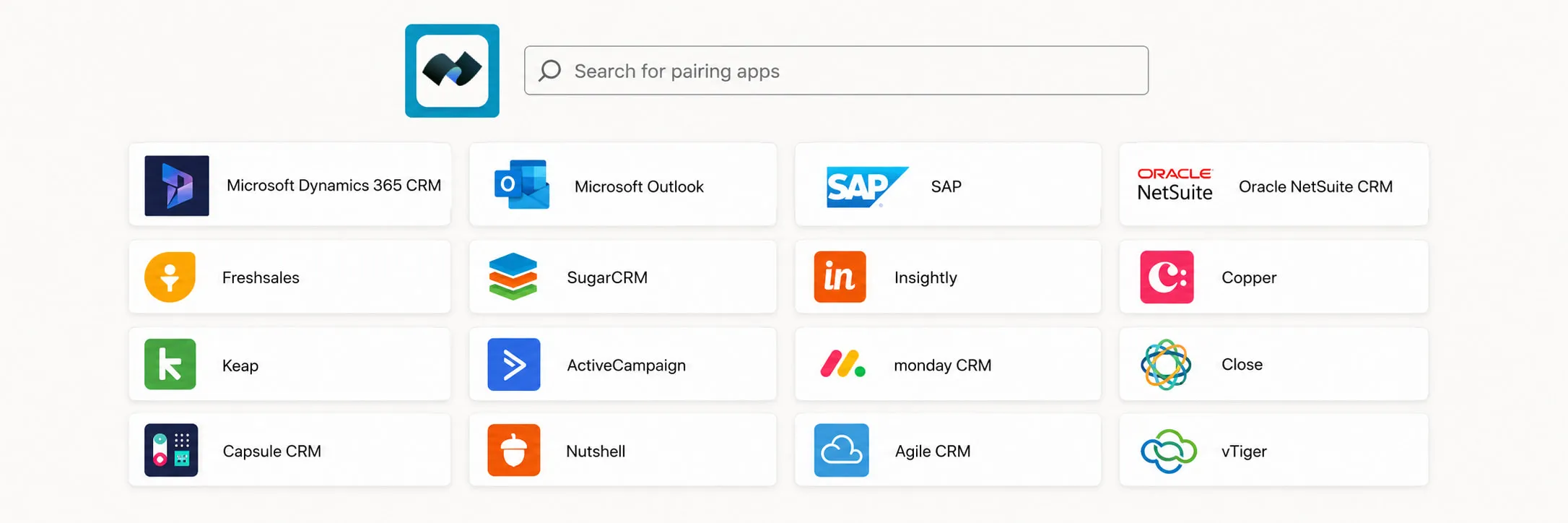Image resolution: width=1568 pixels, height=523 pixels.
Task: Click the blue Agile CRM cloud icon
Action: click(x=842, y=450)
